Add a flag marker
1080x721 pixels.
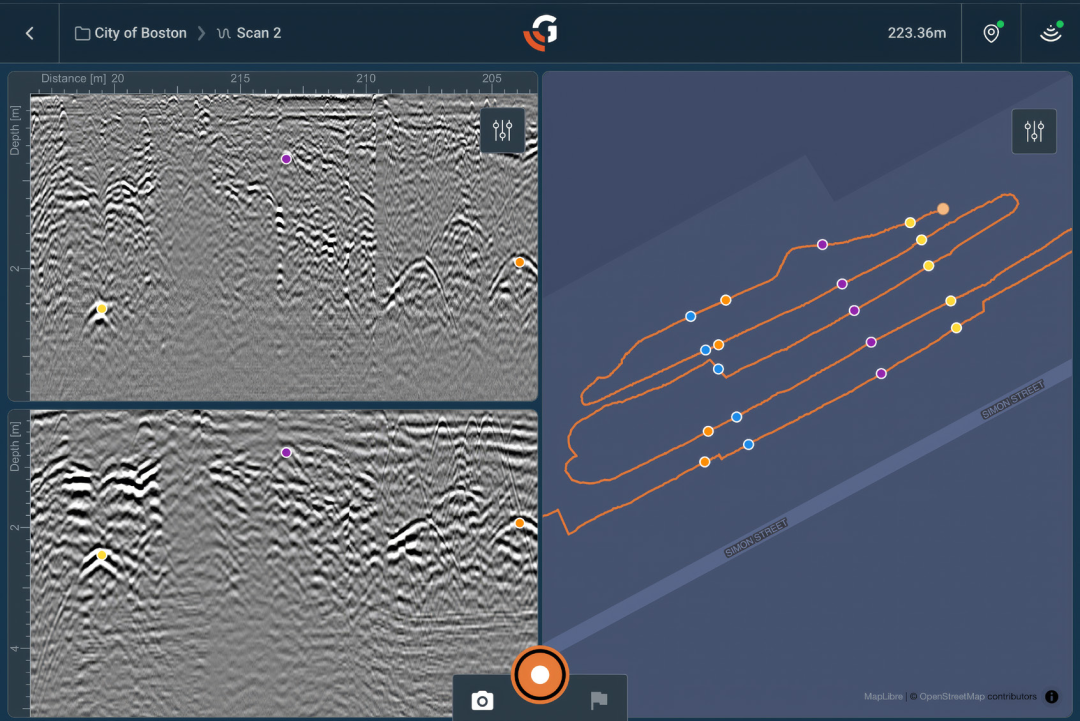[599, 700]
